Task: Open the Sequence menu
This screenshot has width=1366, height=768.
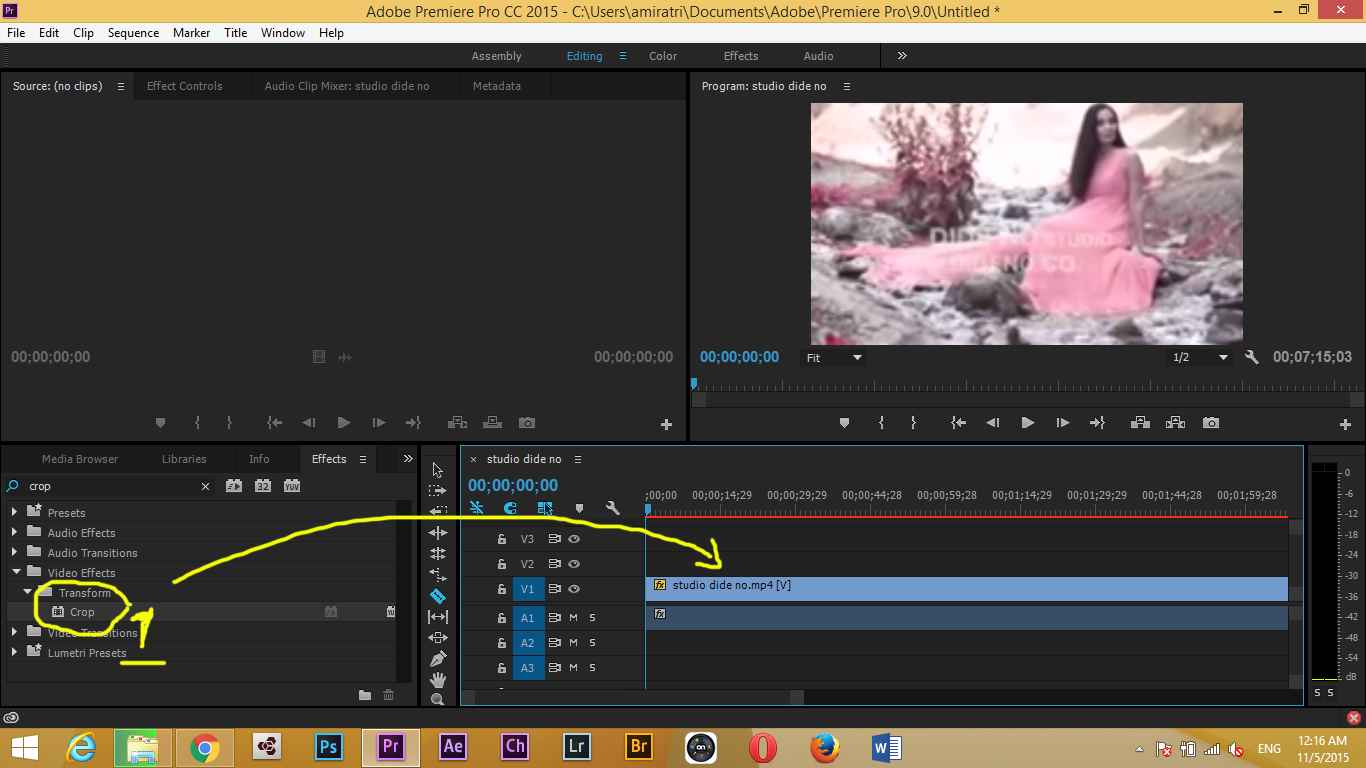Action: point(133,32)
